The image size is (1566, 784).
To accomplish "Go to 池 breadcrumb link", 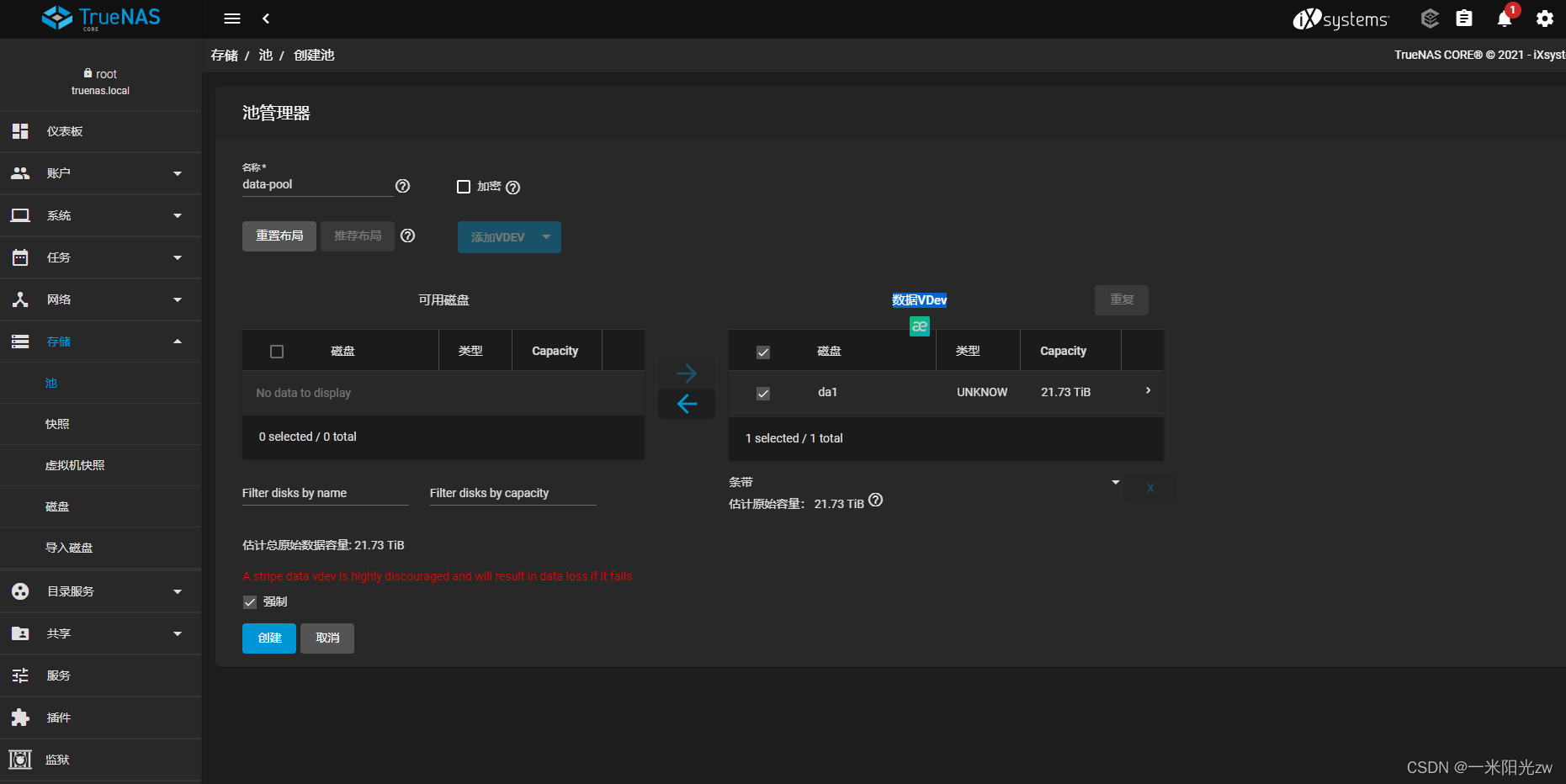I will point(266,55).
